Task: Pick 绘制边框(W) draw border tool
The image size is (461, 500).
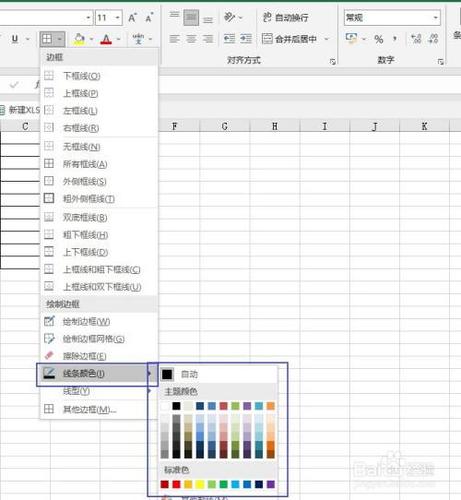Action: 99,322
